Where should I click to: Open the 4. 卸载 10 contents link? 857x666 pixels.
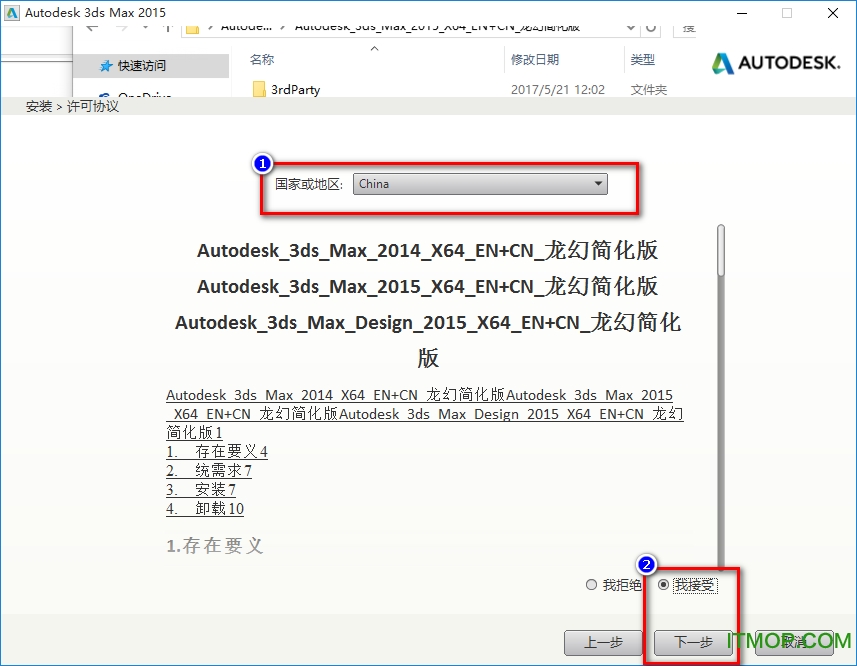(x=205, y=509)
